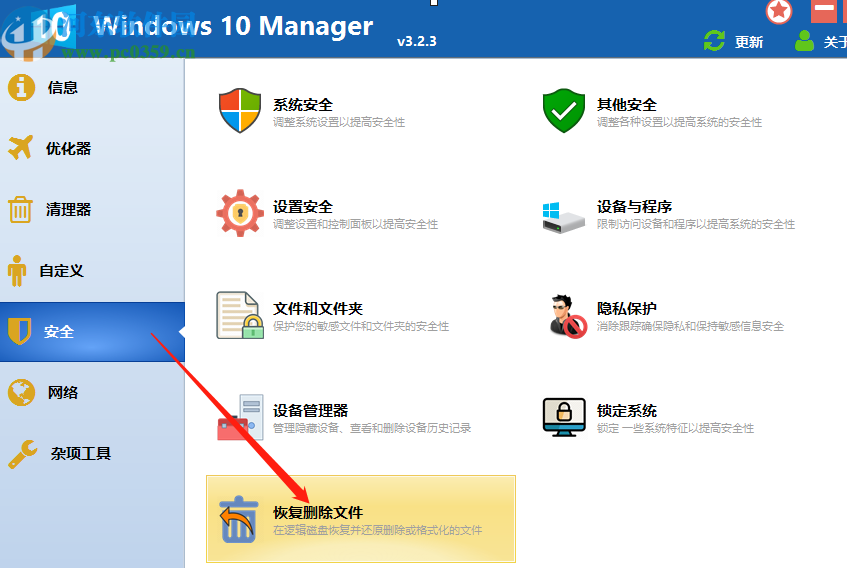Open 系统安全 tool title

pyautogui.click(x=302, y=105)
